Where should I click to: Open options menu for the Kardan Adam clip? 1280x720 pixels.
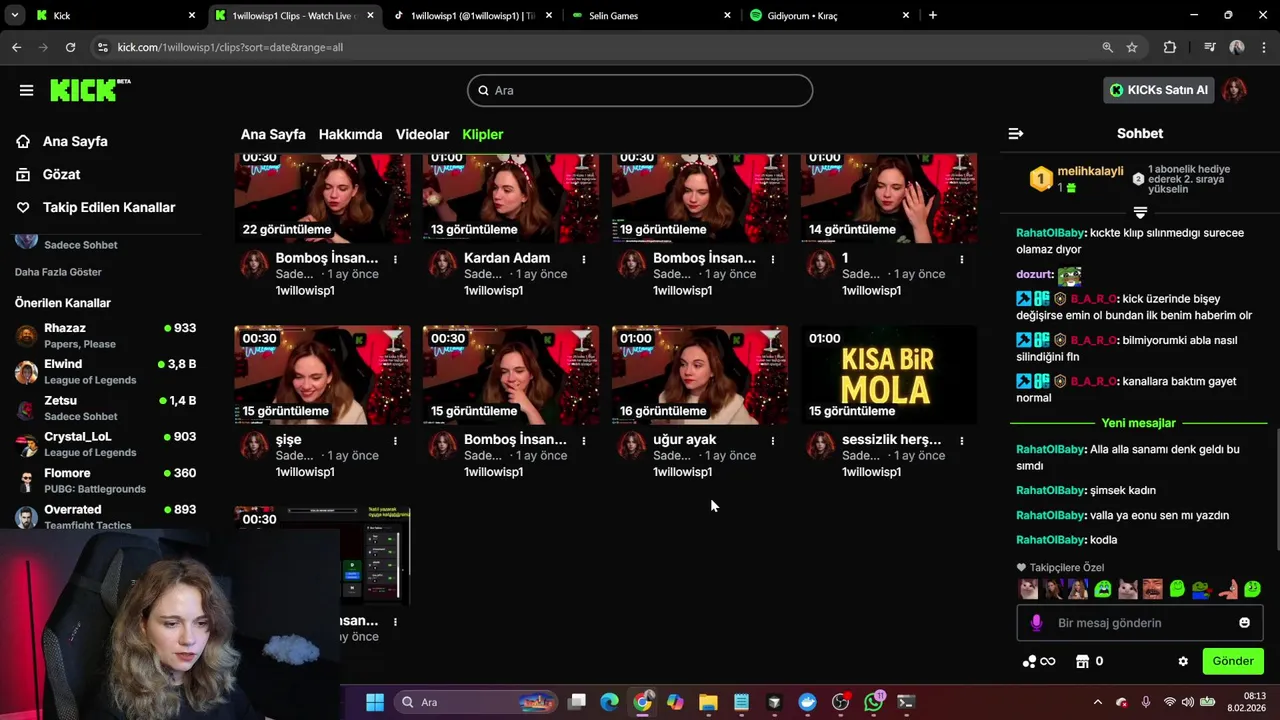(x=584, y=259)
